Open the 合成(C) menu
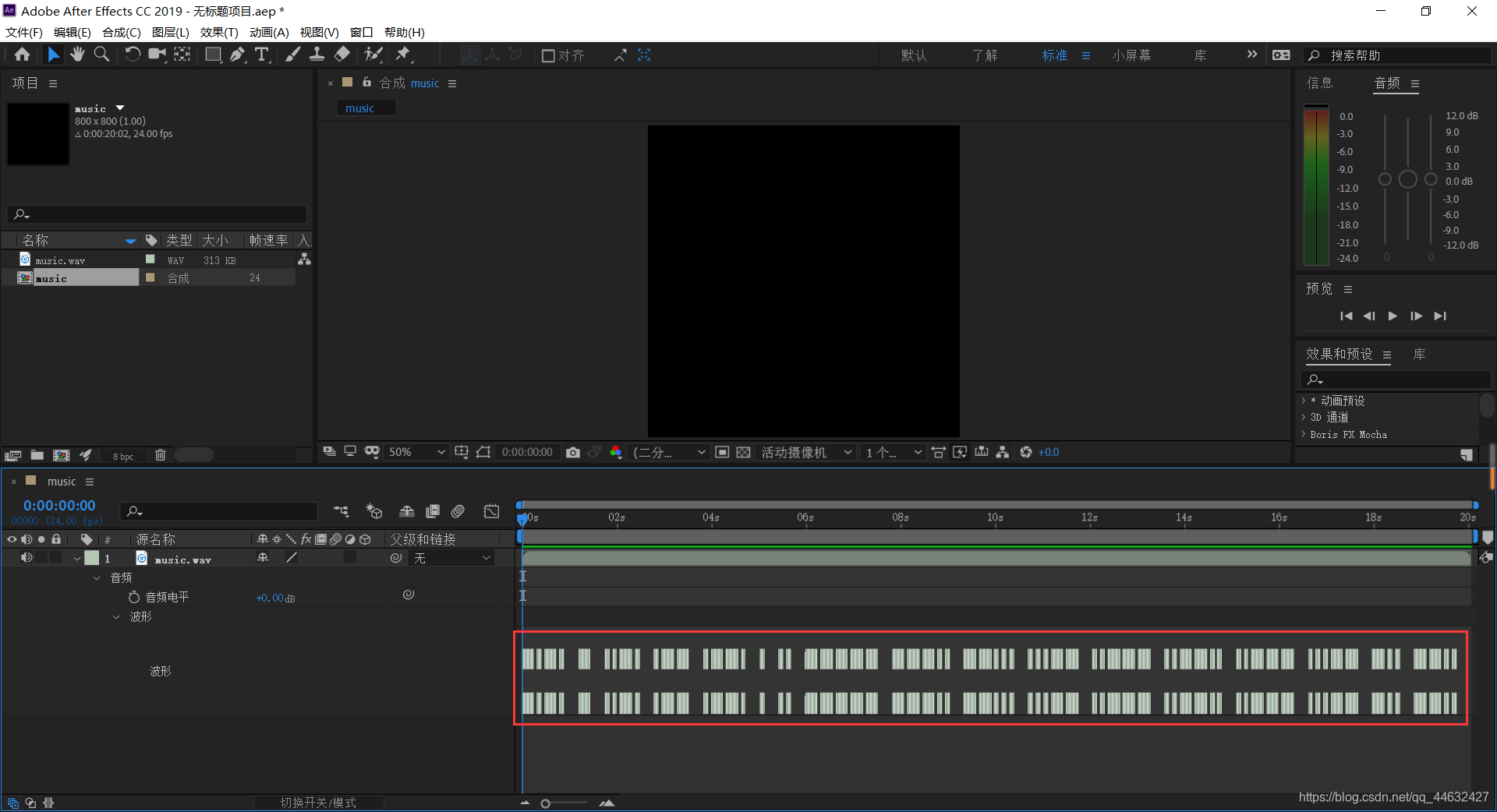This screenshot has height=812, width=1497. [x=122, y=32]
